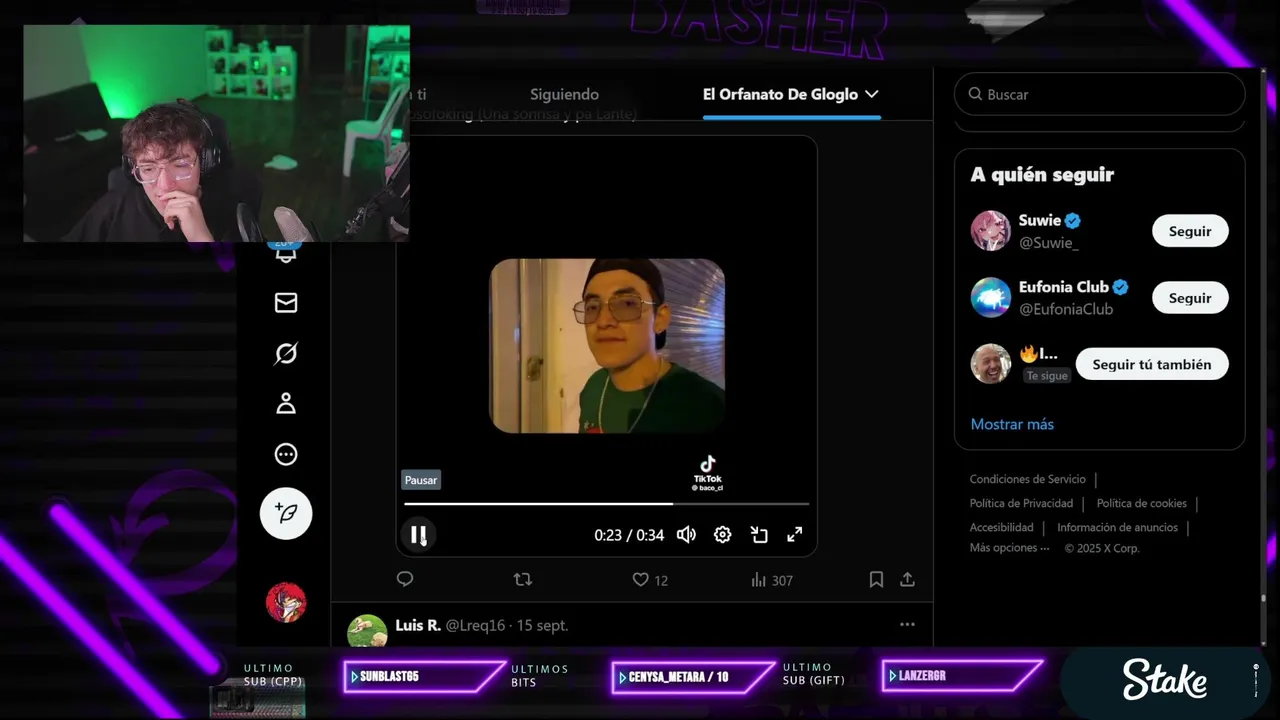Open Luis R. profile name
This screenshot has height=720, width=1280.
pos(418,625)
